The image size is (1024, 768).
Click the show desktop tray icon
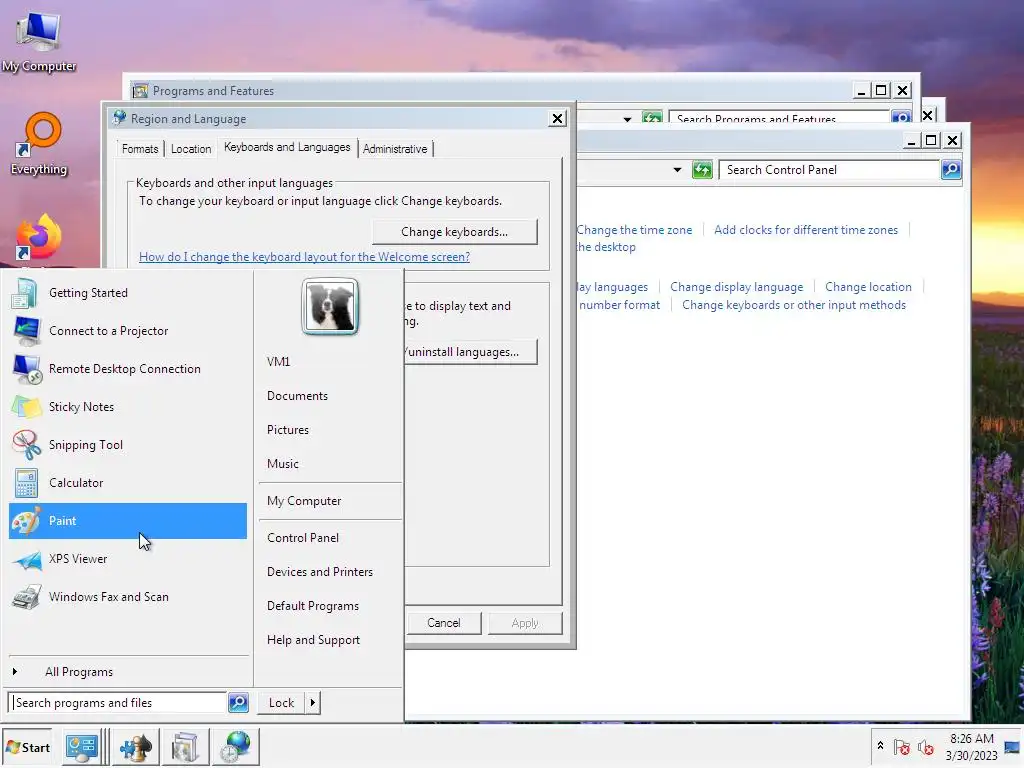(1013, 747)
